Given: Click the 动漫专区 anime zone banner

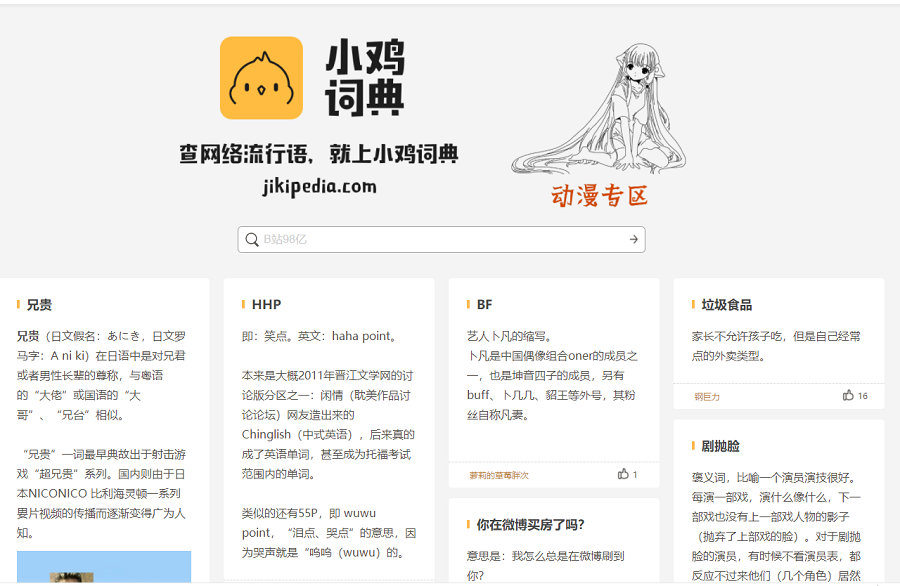Looking at the screenshot, I should pyautogui.click(x=600, y=196).
